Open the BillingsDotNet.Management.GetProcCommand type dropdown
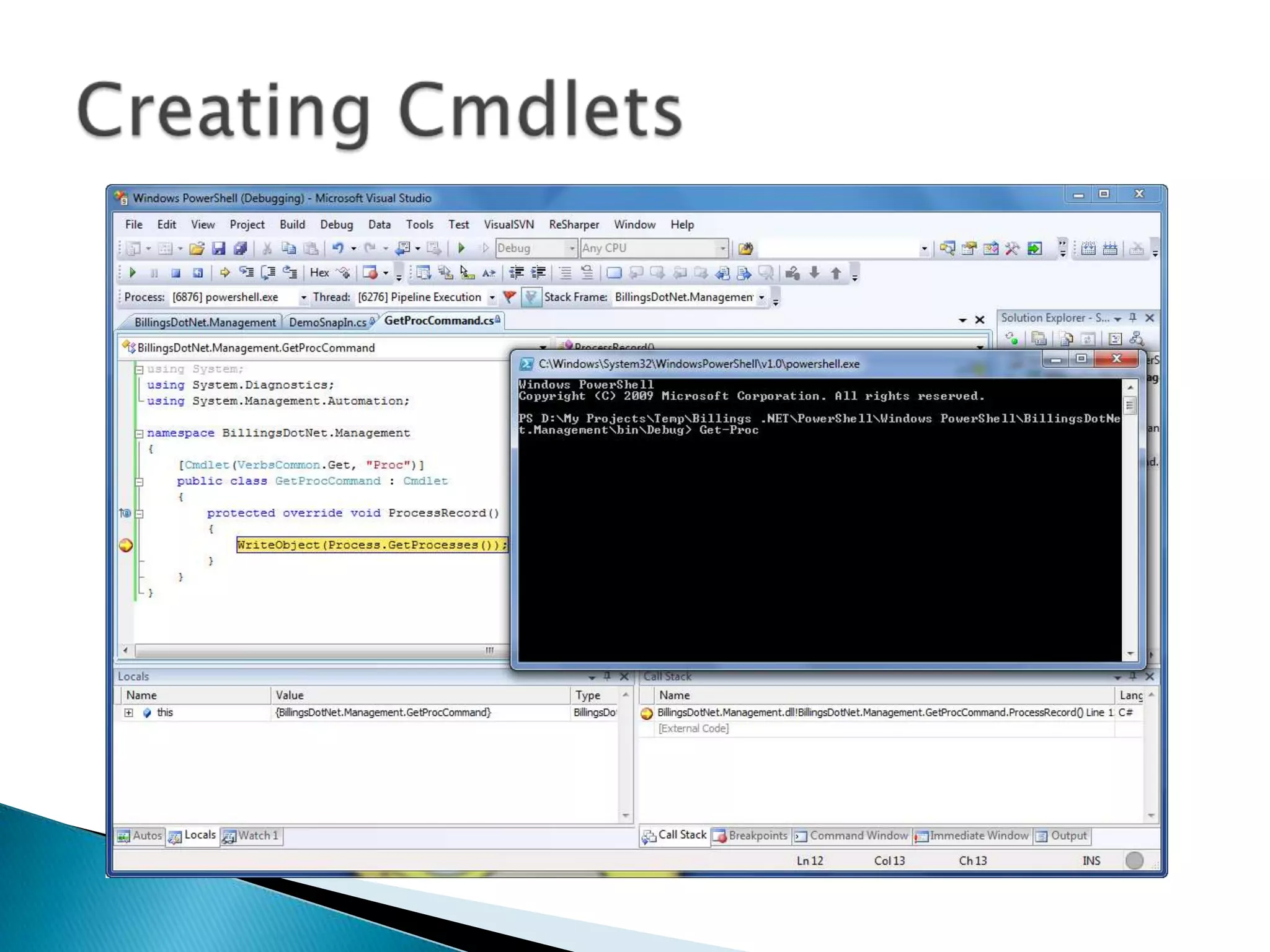The width and height of the screenshot is (1270, 952). 543,348
